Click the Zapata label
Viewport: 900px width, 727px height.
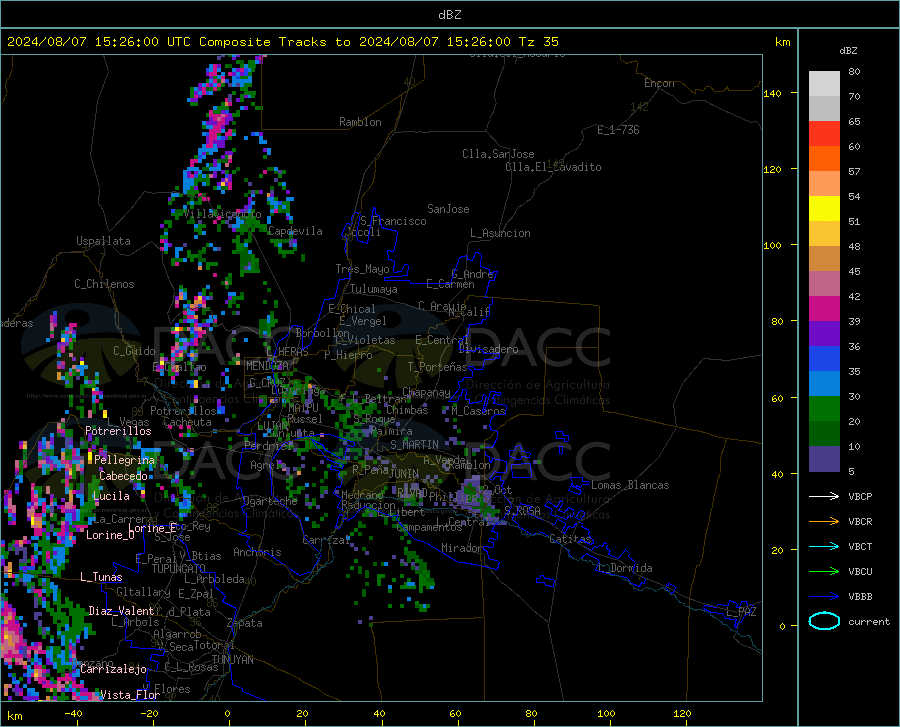click(x=245, y=623)
